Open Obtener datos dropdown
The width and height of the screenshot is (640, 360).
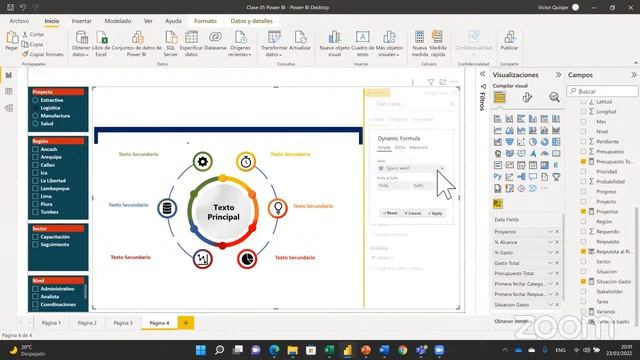point(81,51)
